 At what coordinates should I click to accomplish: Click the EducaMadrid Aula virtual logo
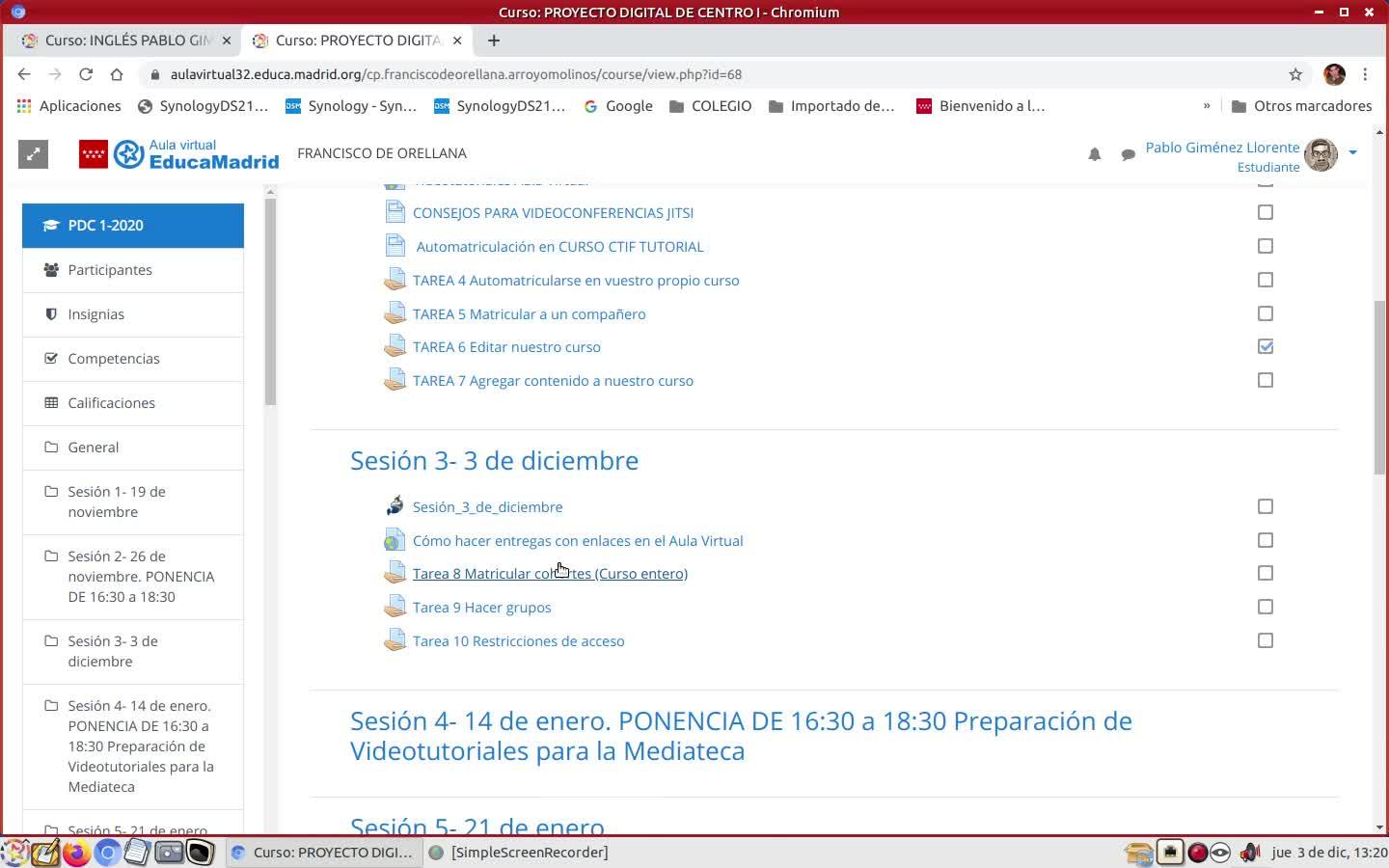click(x=179, y=154)
